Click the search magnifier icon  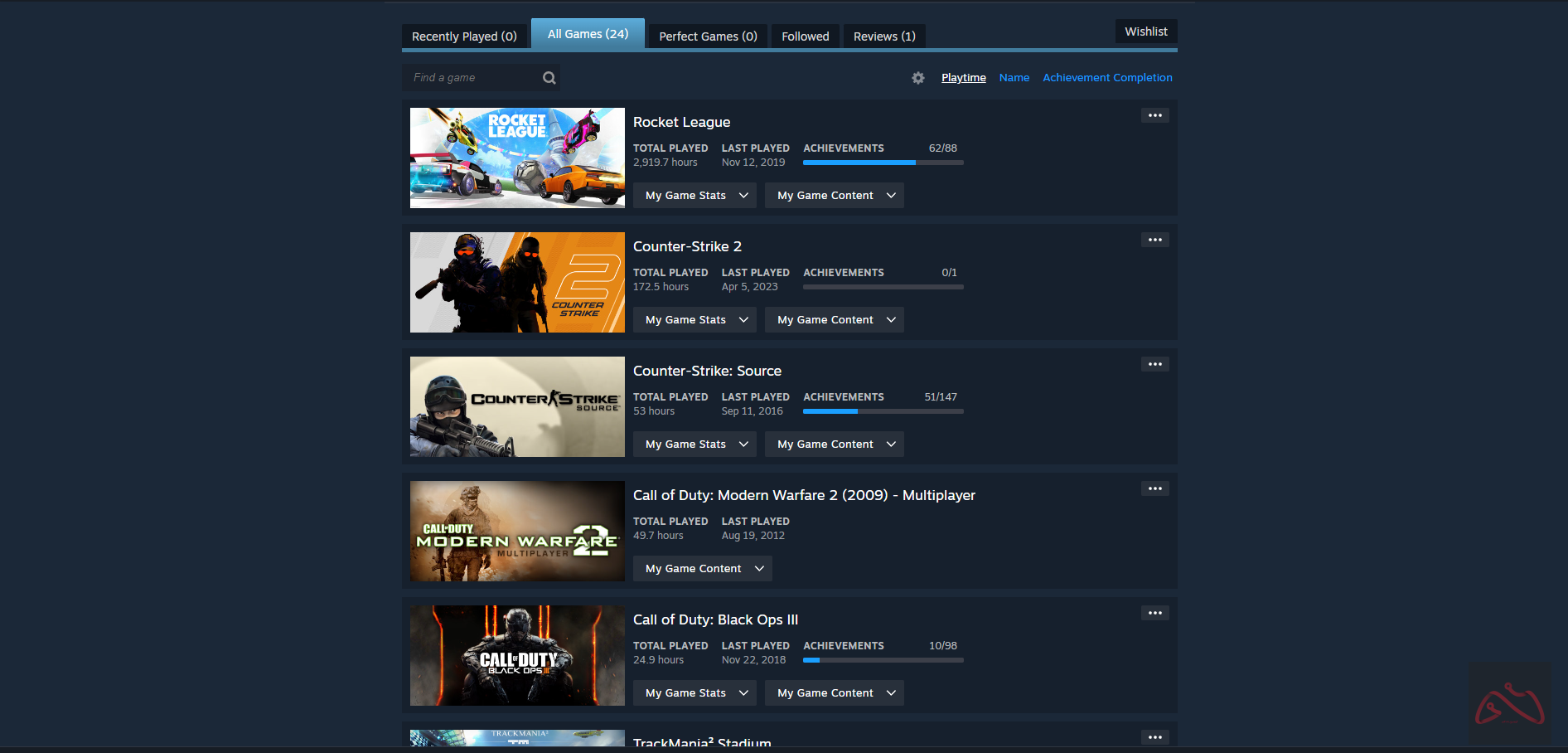[549, 78]
